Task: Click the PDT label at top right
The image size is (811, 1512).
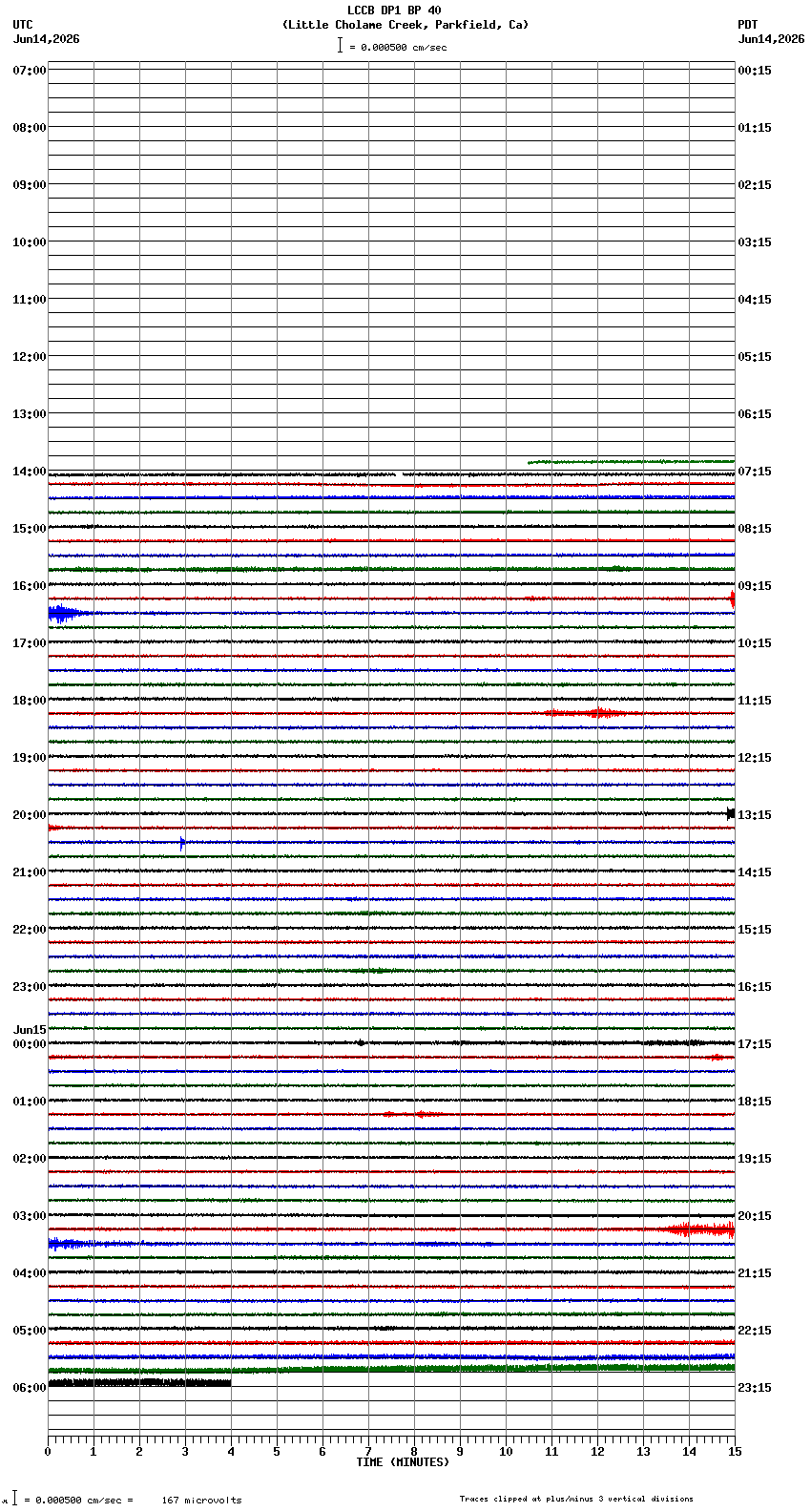Action: [747, 25]
